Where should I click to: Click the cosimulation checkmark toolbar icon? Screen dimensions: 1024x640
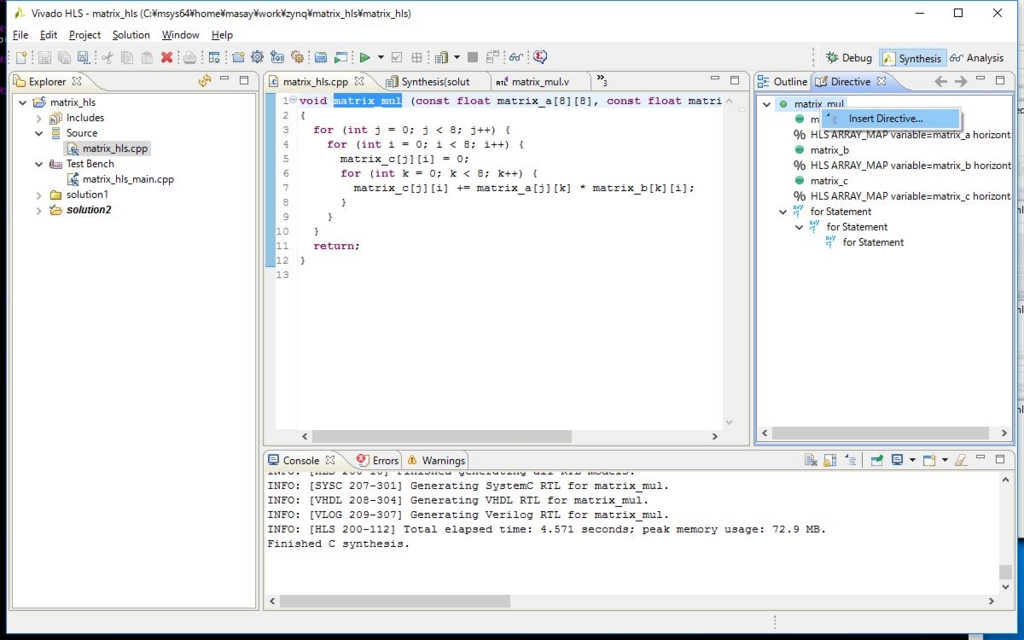(396, 57)
